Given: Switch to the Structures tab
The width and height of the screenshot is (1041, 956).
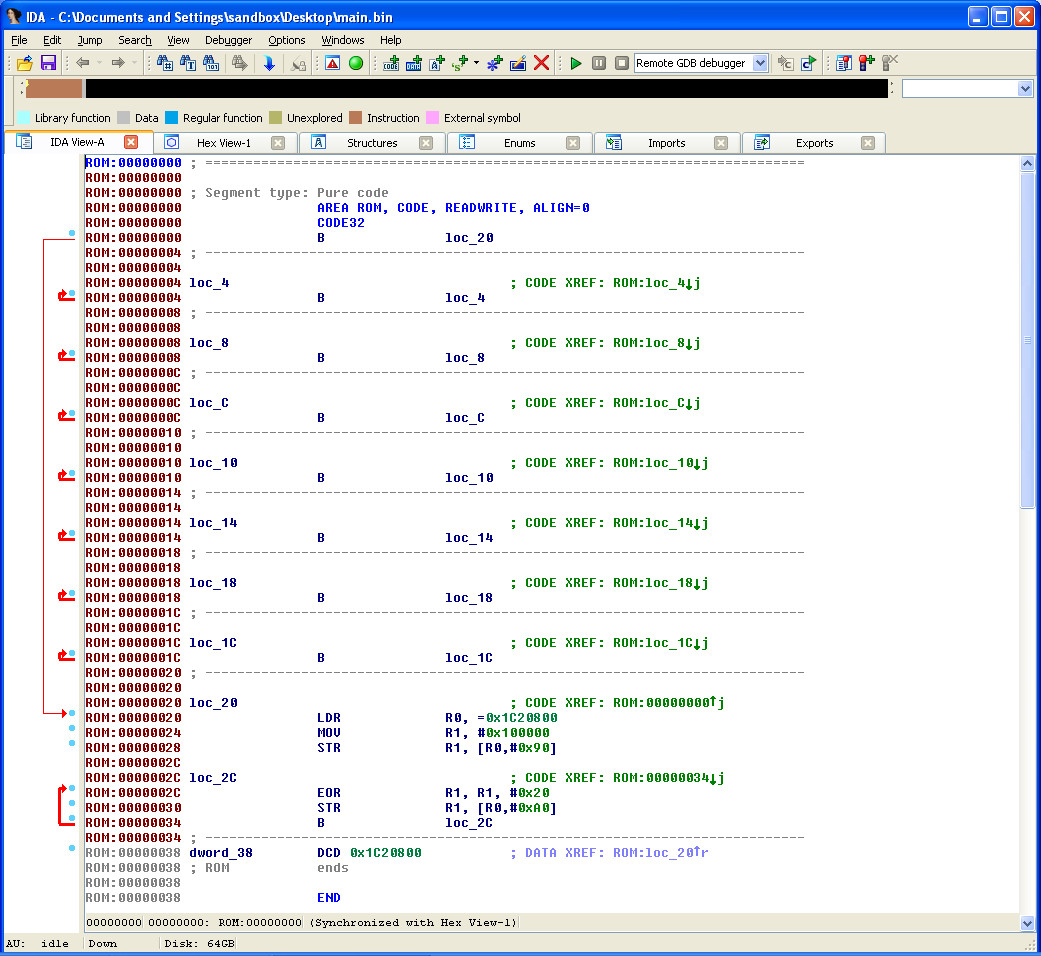Looking at the screenshot, I should 372,143.
